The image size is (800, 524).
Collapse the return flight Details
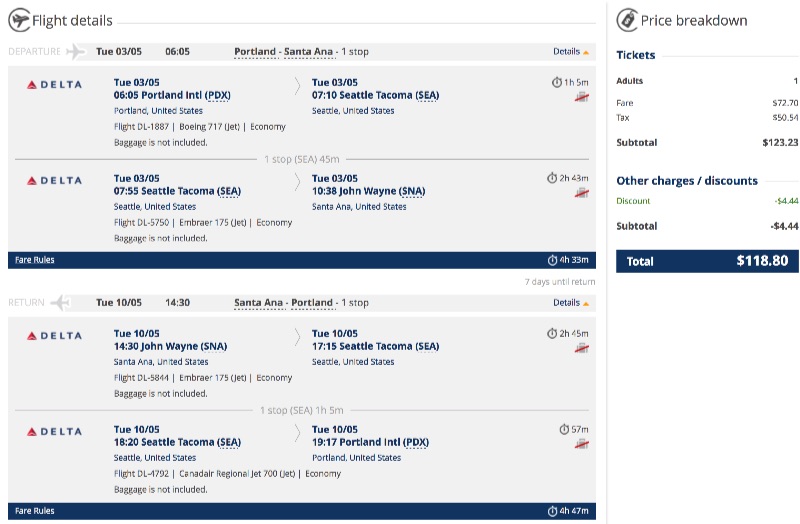tap(571, 303)
